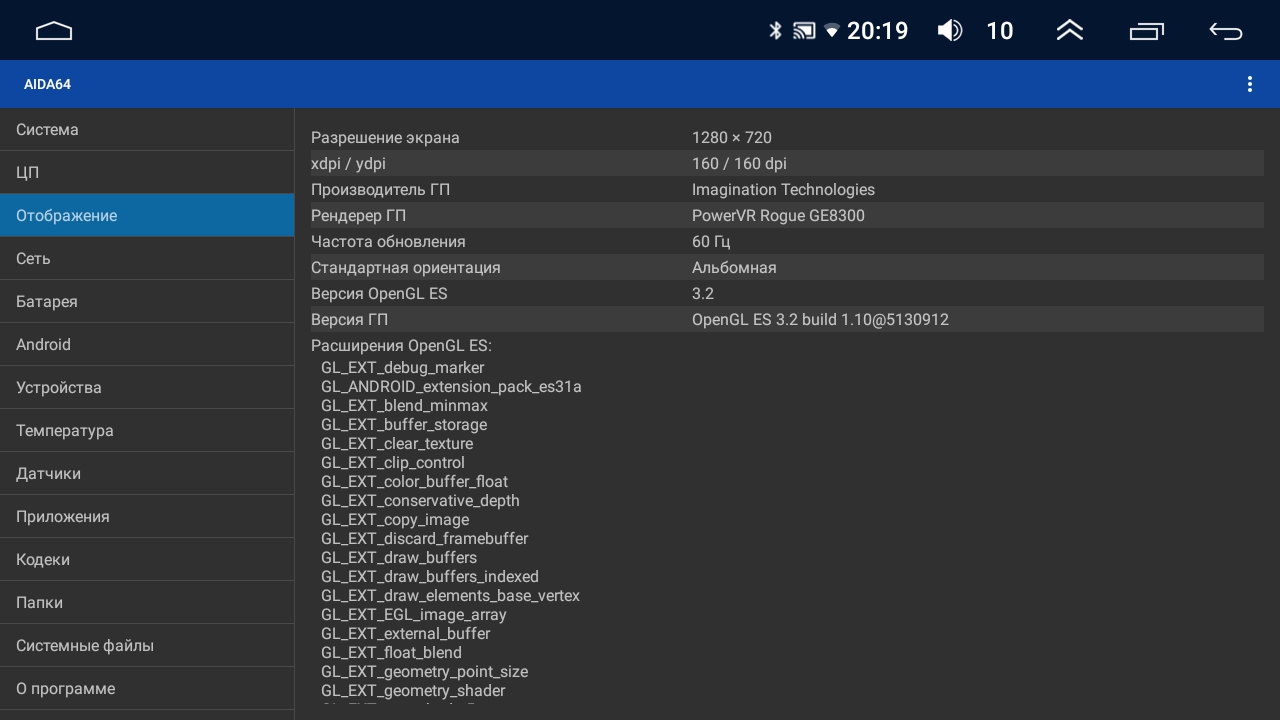Select the 3.2 version value

pos(703,294)
